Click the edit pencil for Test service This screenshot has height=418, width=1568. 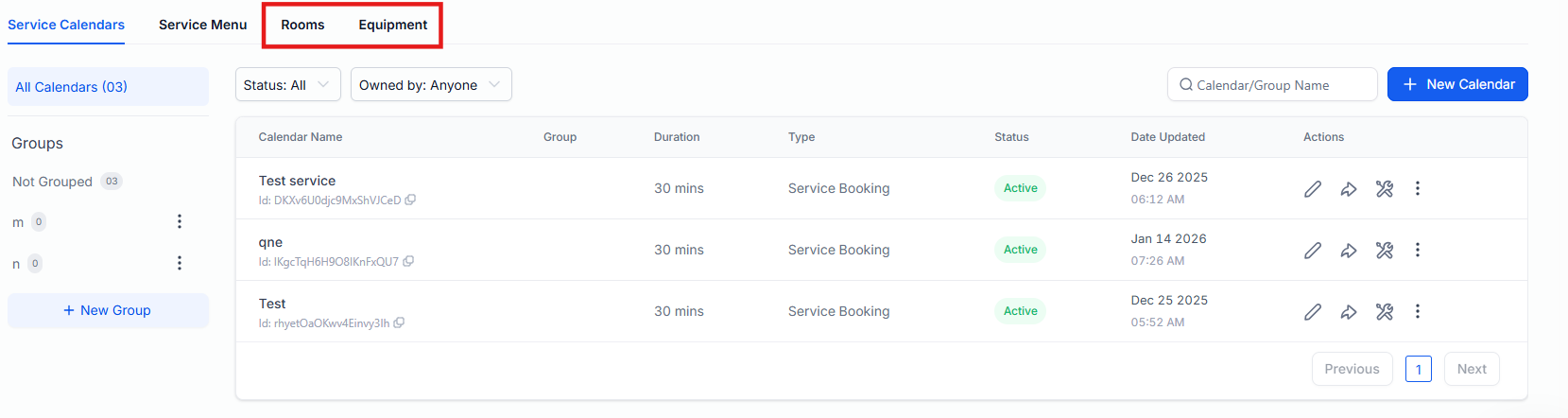click(1313, 189)
